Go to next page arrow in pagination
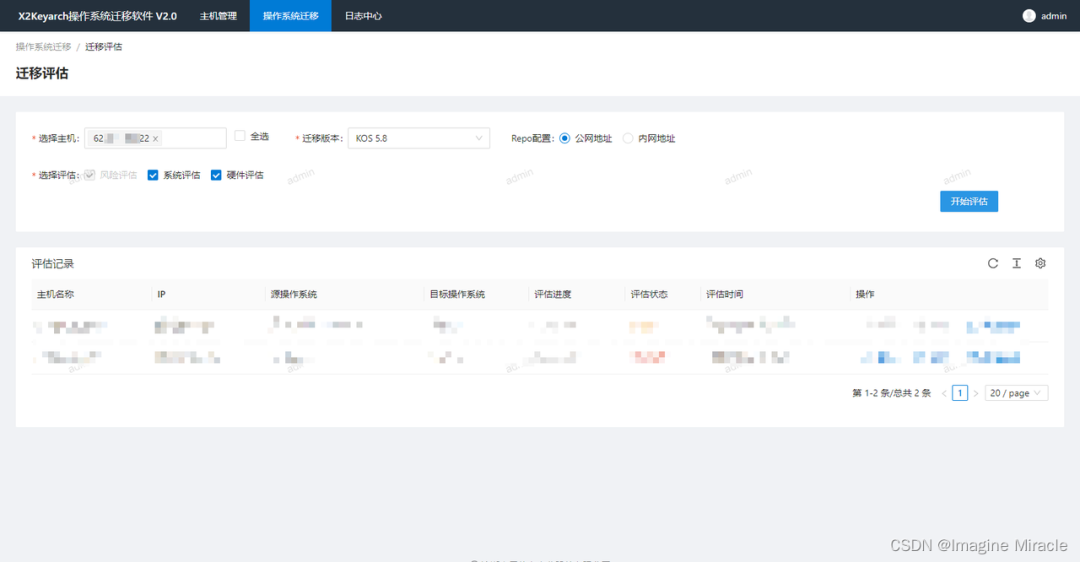1080x562 pixels. click(x=976, y=394)
